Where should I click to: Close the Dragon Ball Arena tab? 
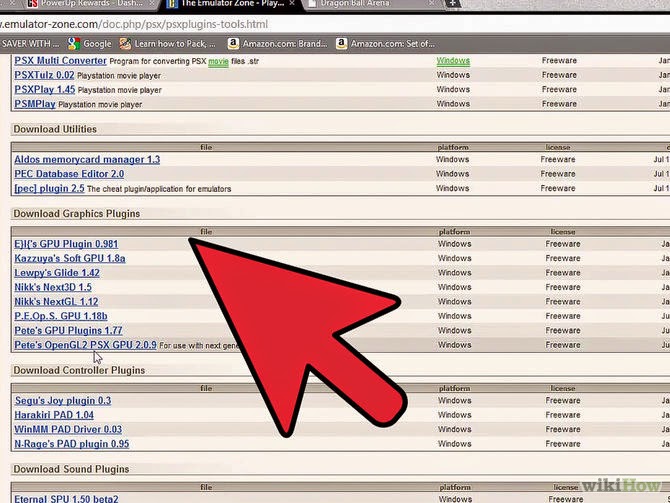point(432,3)
